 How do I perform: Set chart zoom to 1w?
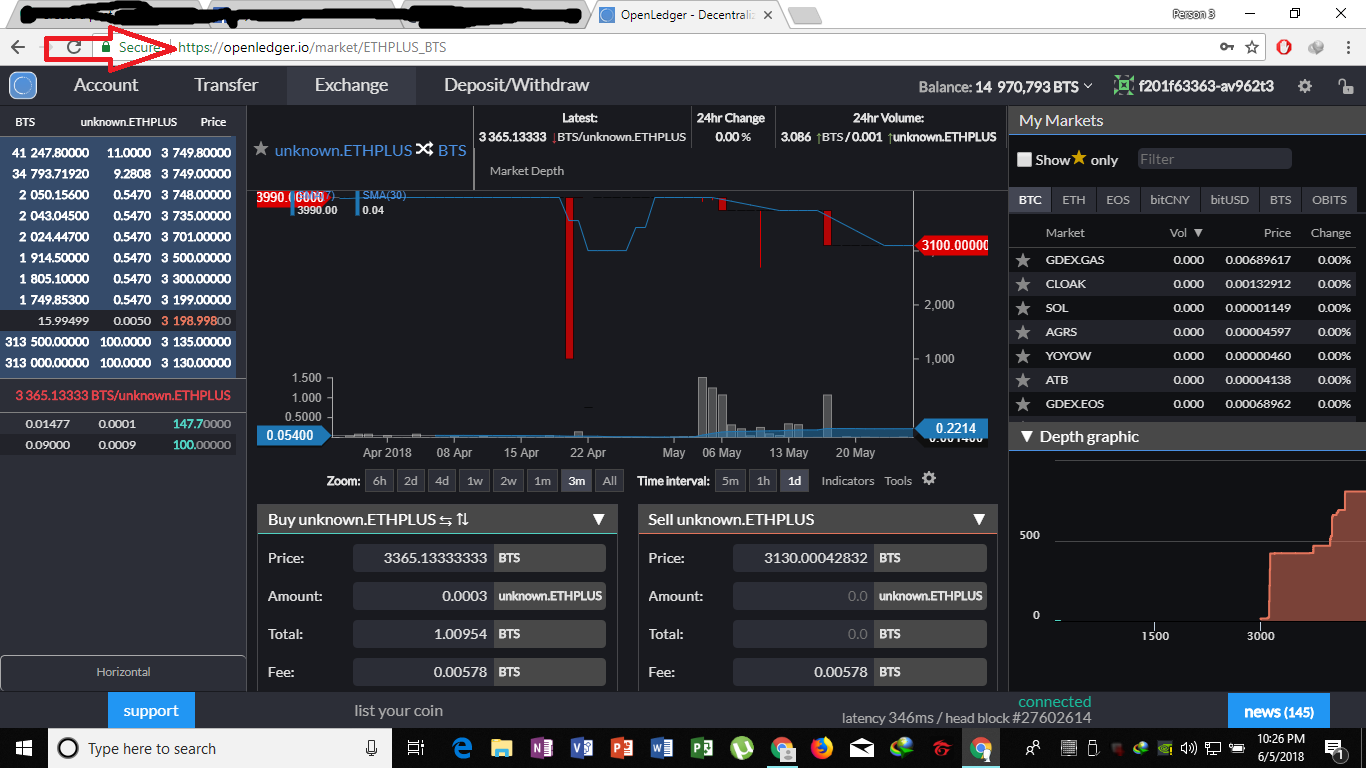click(x=475, y=481)
